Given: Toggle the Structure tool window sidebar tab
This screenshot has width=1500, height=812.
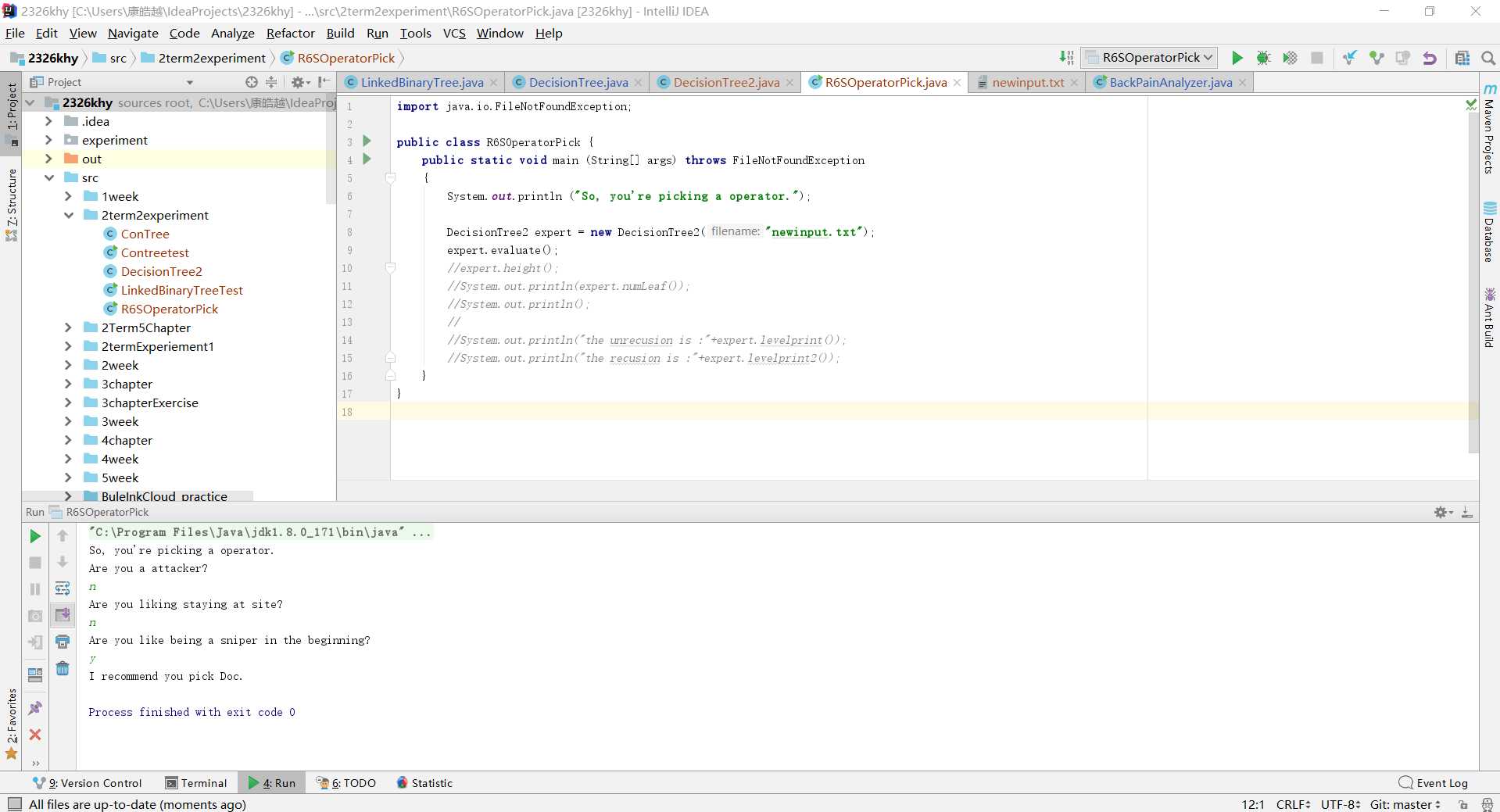Looking at the screenshot, I should point(11,205).
